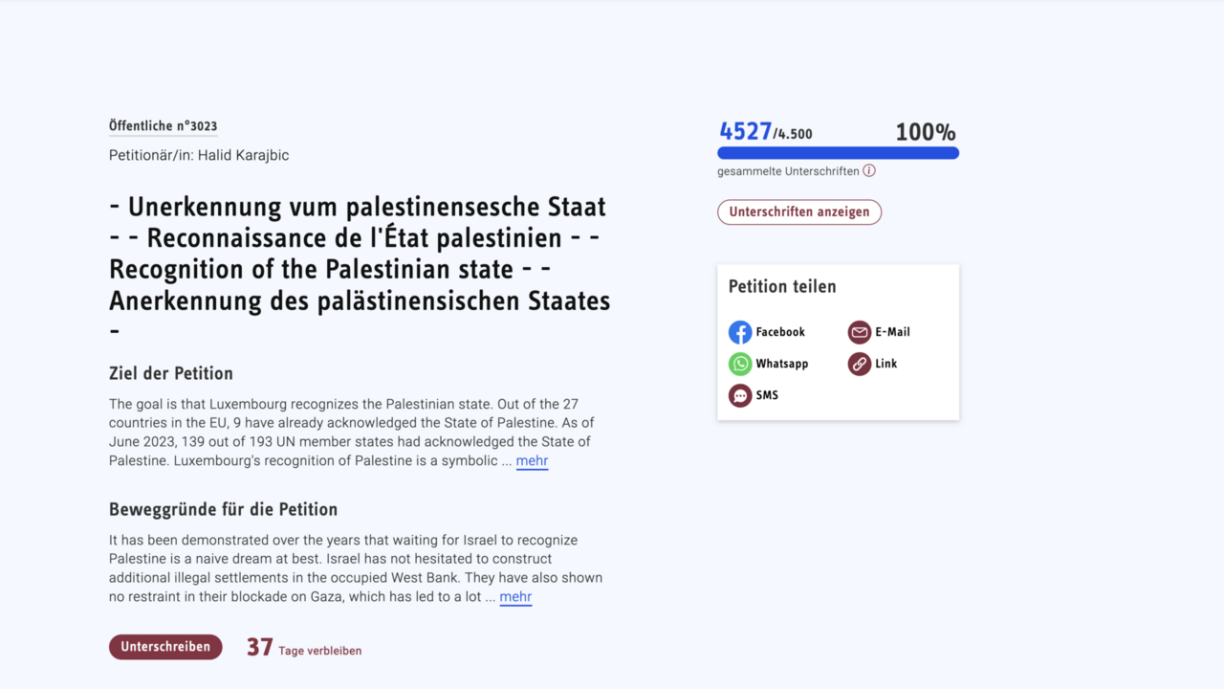
Task: Click the 37 Tage verbleiben counter
Action: pos(304,648)
